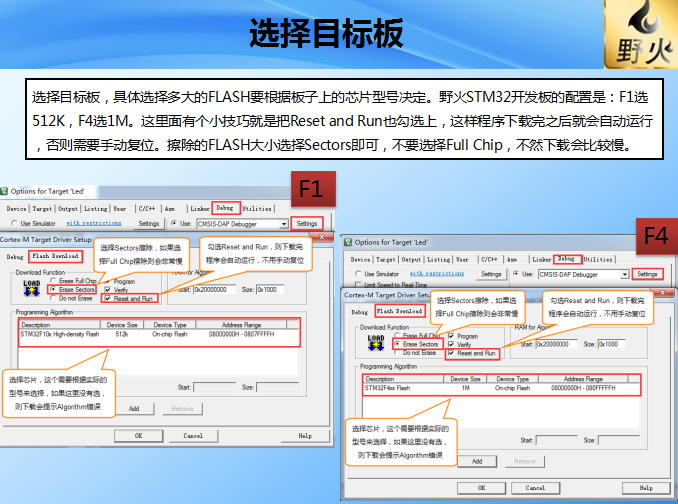Viewport: 678px width, 504px height.
Task: Enable Reset and Run checkbox in F1 window
Action: (x=108, y=298)
